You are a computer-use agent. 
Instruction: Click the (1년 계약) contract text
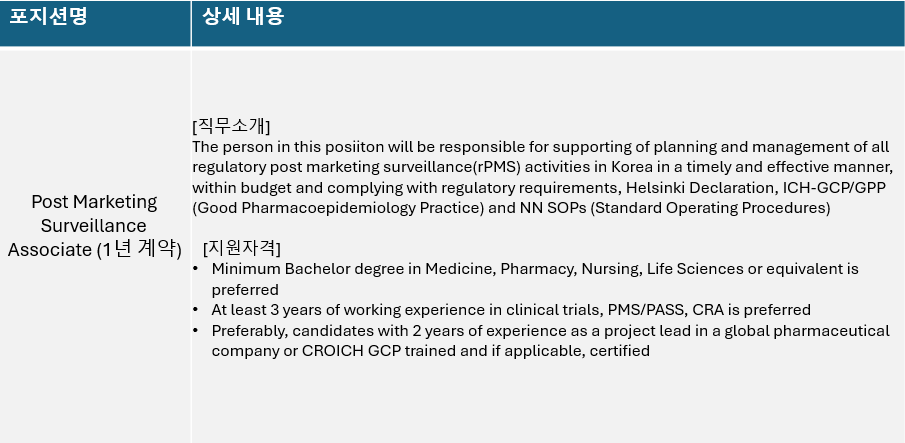pyautogui.click(x=139, y=250)
